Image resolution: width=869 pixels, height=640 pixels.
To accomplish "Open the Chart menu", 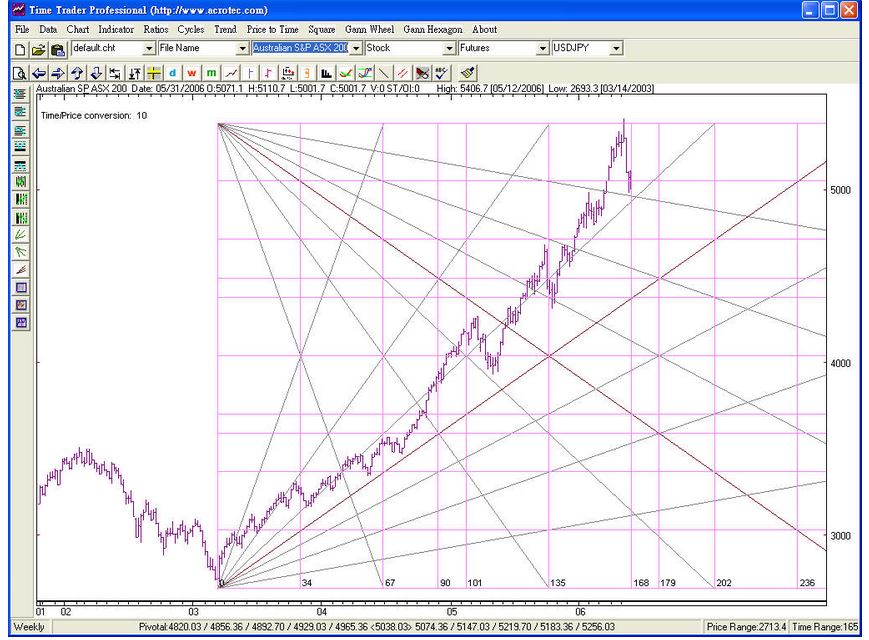I will point(78,29).
